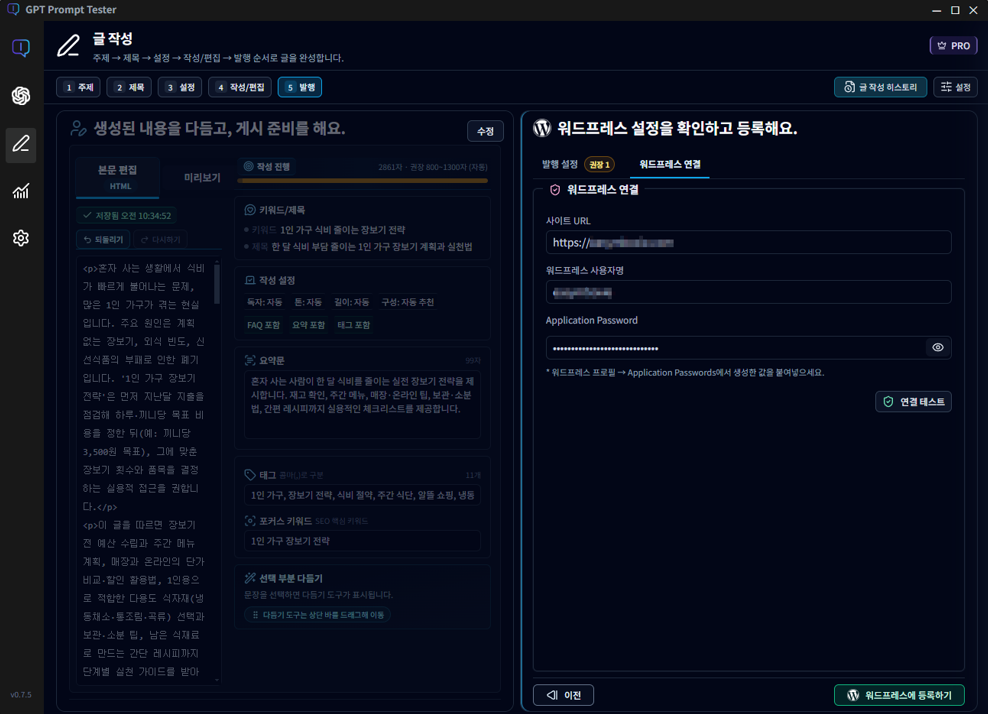Open the settings gear in the sidebar

click(20, 237)
